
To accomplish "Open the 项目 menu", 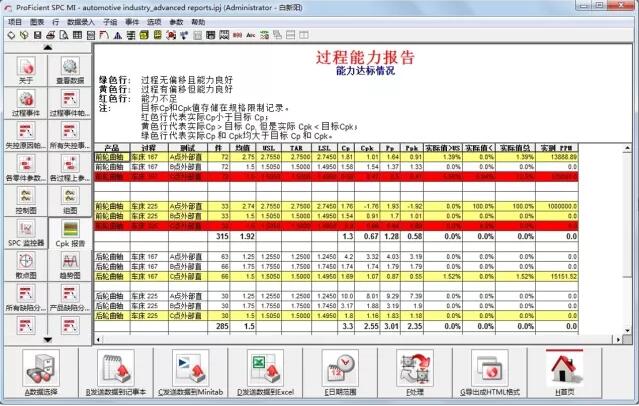I will click(x=15, y=22).
